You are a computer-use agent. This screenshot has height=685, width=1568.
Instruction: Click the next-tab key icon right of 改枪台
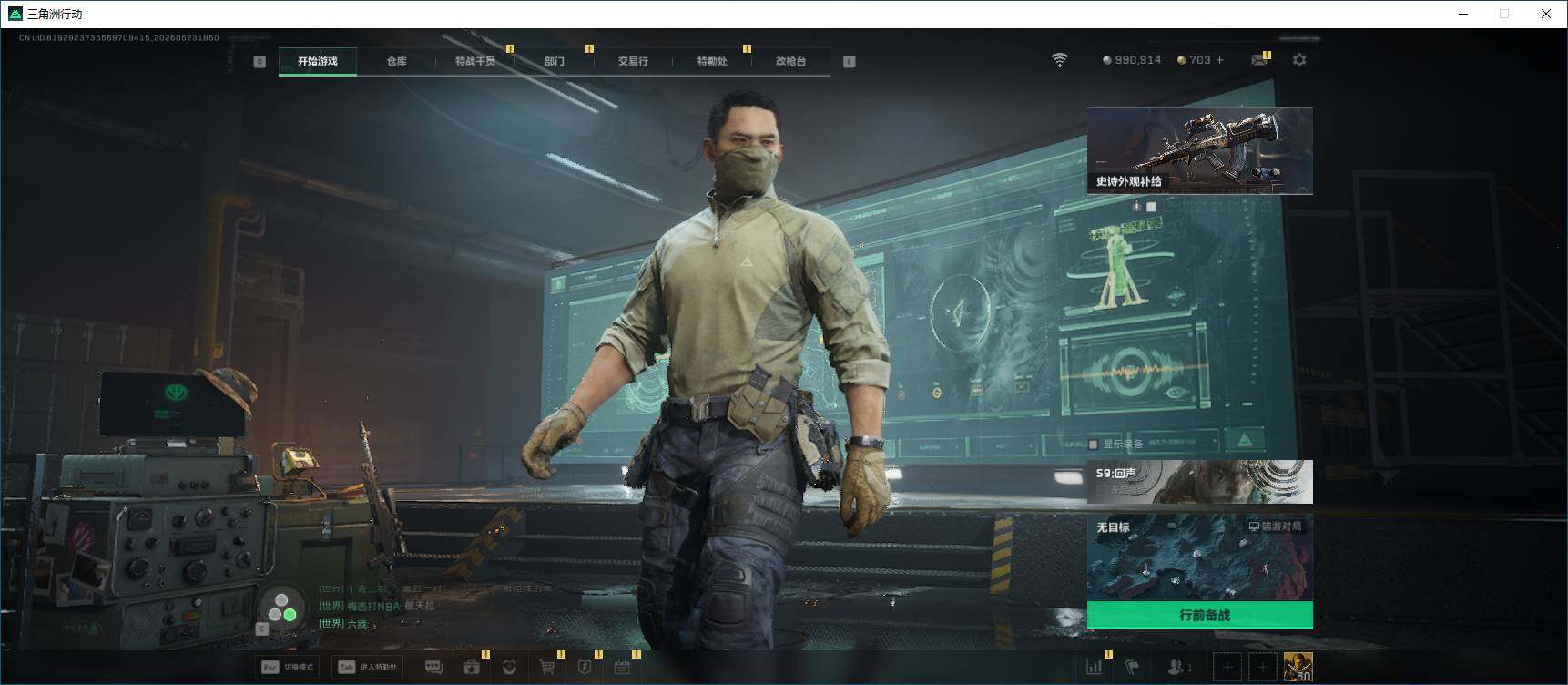[849, 61]
